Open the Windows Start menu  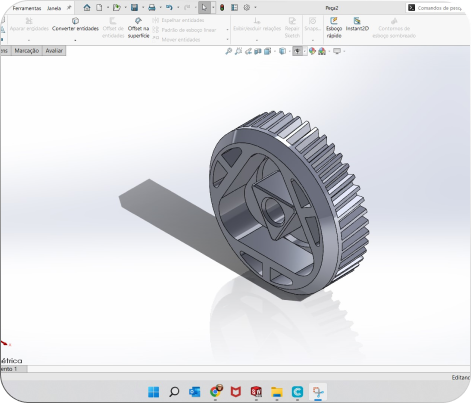pos(153,392)
